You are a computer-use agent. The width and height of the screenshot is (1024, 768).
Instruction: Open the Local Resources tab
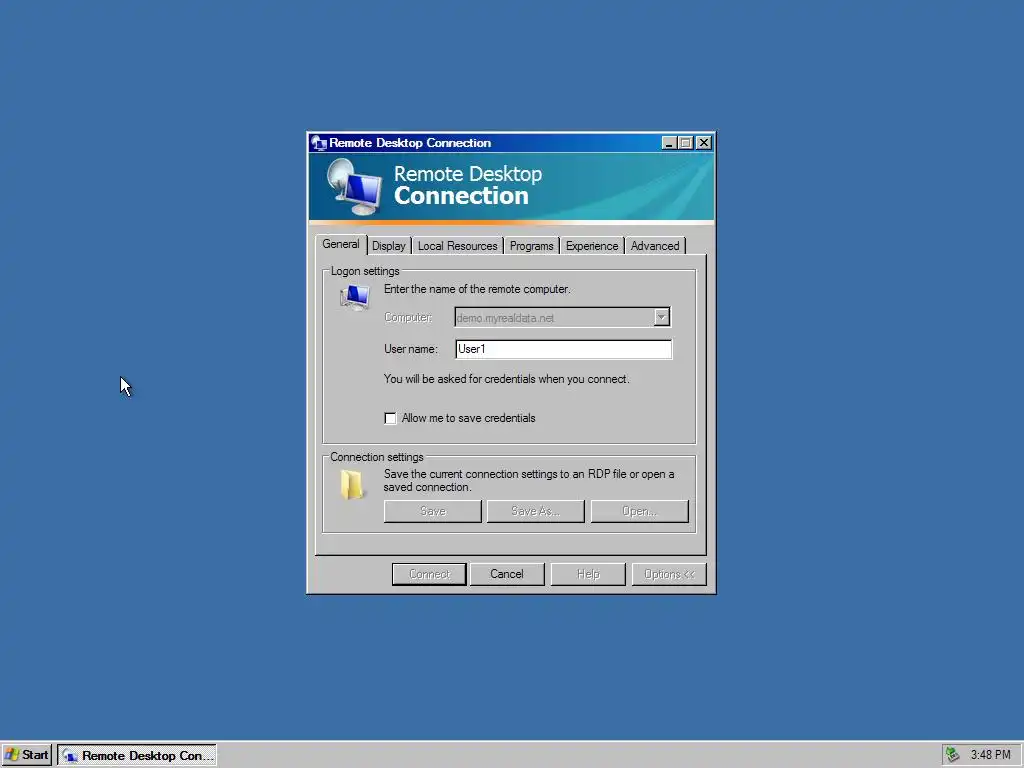pyautogui.click(x=457, y=246)
